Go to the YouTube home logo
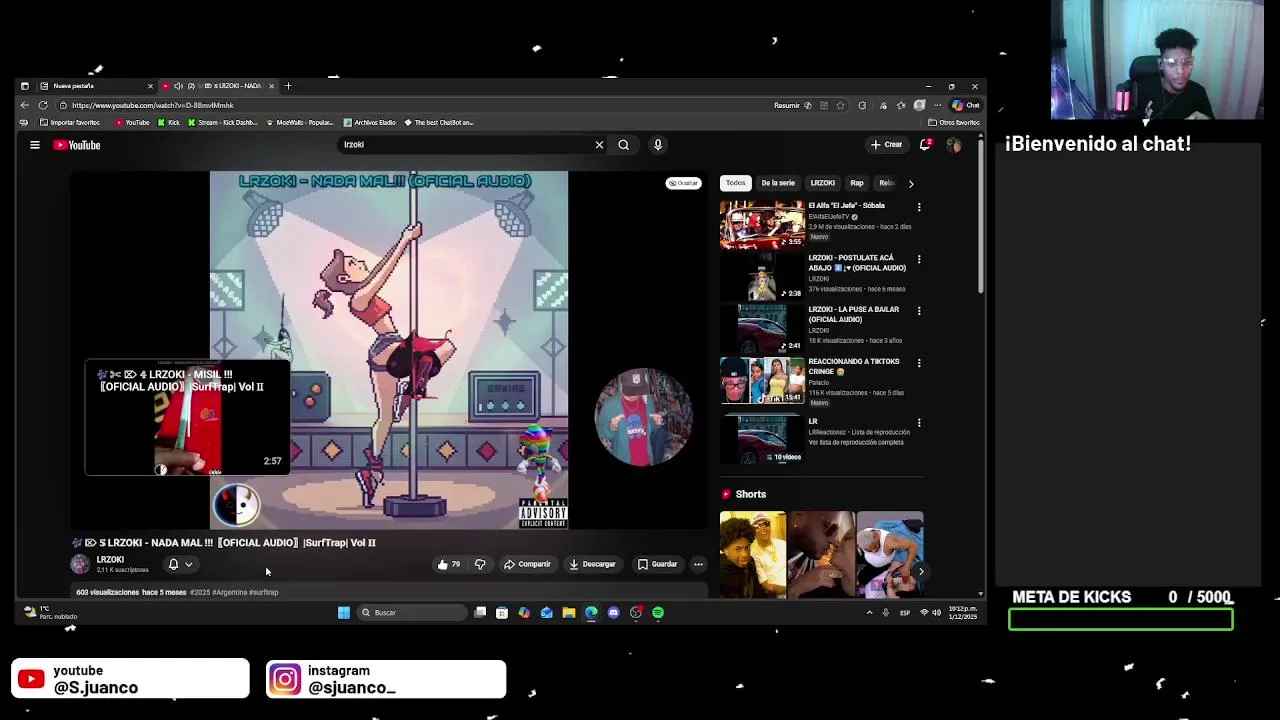Image resolution: width=1280 pixels, height=720 pixels. pyautogui.click(x=77, y=145)
